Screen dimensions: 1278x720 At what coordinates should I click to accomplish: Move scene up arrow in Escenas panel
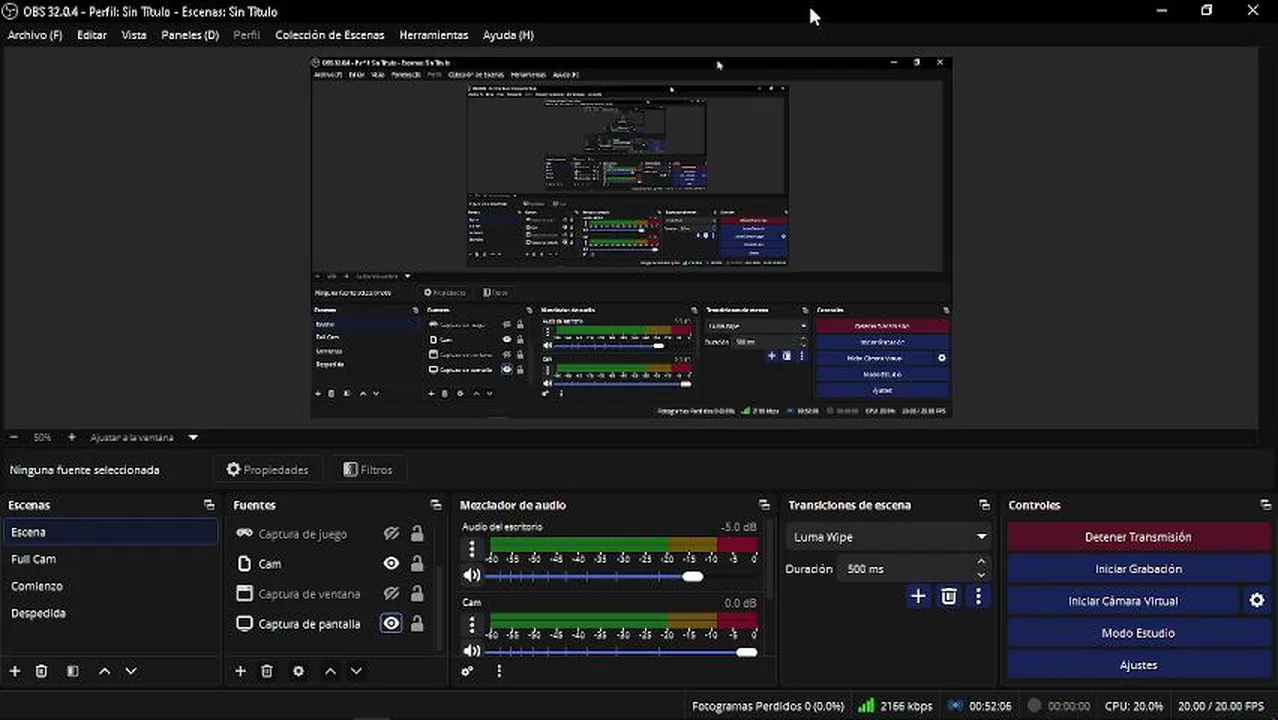point(104,671)
